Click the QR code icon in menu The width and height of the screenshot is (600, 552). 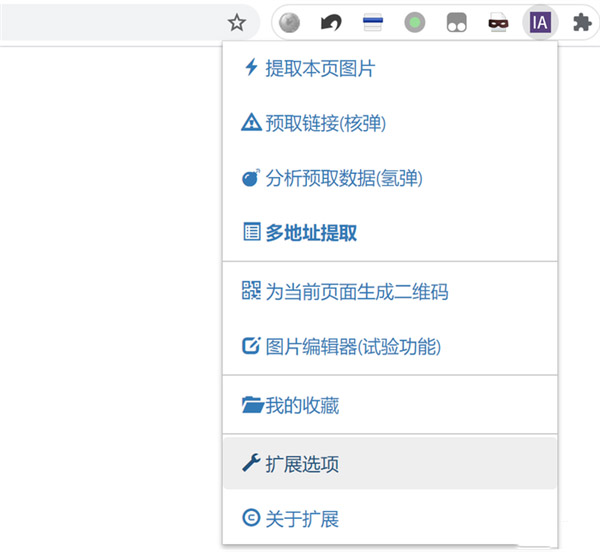coord(251,290)
